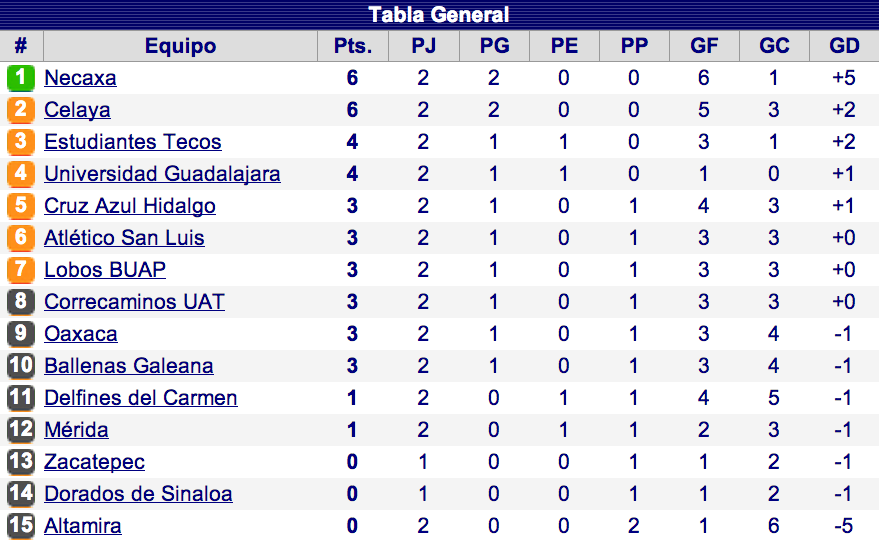Screen dimensions: 879x541
Task: Open the Dorados de Sinaloa link
Action: (x=138, y=494)
